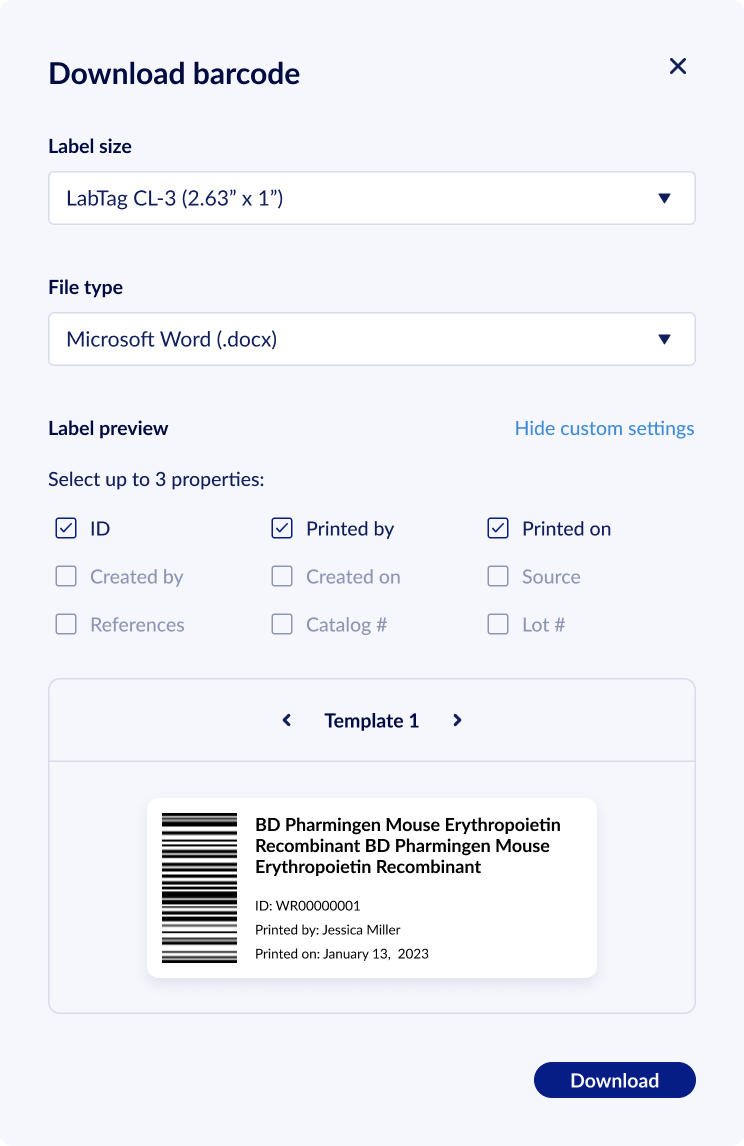Screen dimensions: 744x1146
Task: Uncheck the Printed on checkbox
Action: point(498,528)
